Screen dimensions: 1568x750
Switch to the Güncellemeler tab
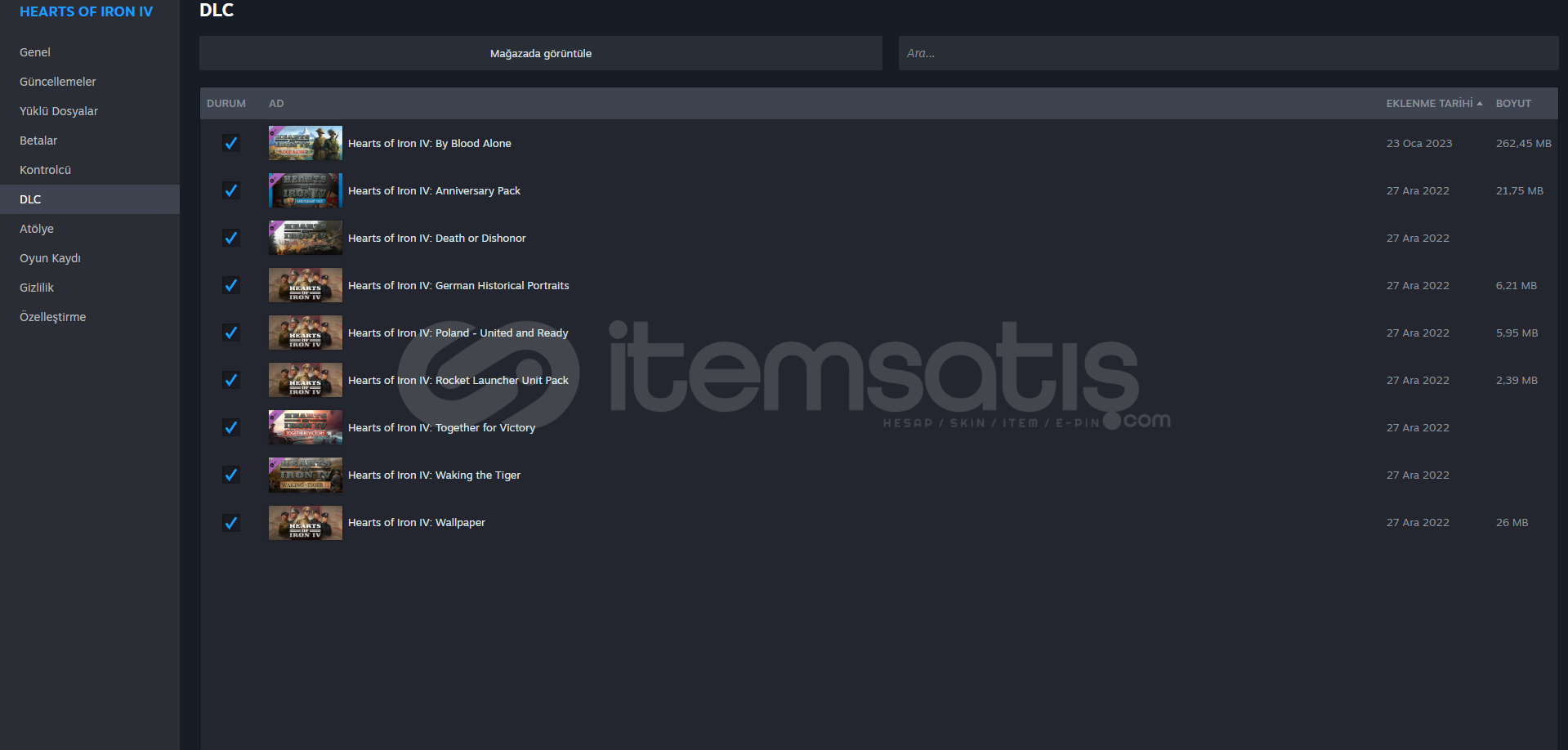(90, 82)
